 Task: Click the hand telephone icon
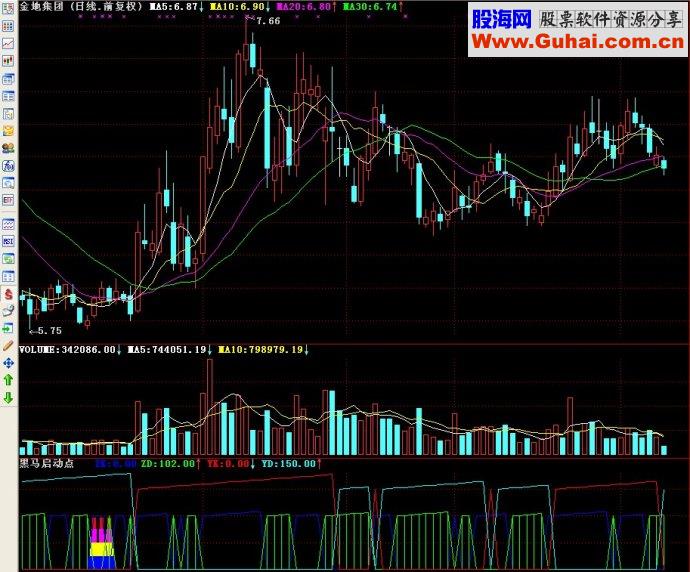point(8,311)
